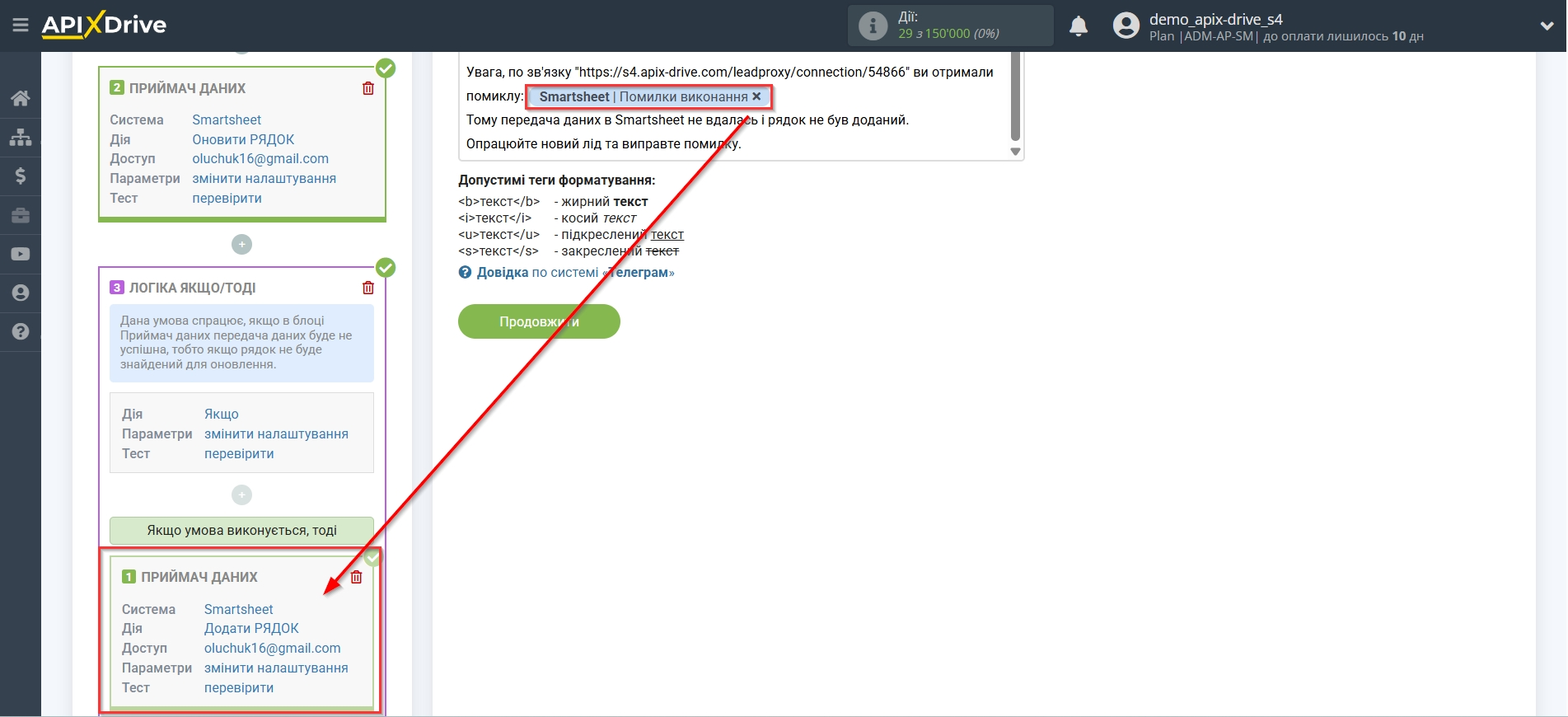Expand the account dropdown chevron
The height and width of the screenshot is (717, 1568).
coord(1547,26)
